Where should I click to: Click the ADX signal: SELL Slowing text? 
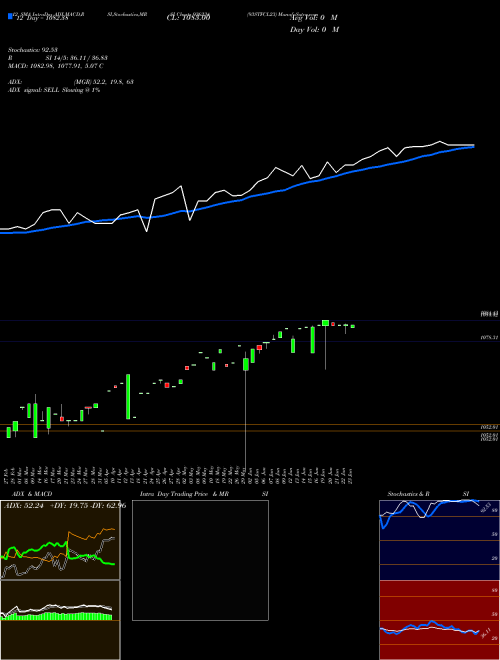tap(54, 90)
